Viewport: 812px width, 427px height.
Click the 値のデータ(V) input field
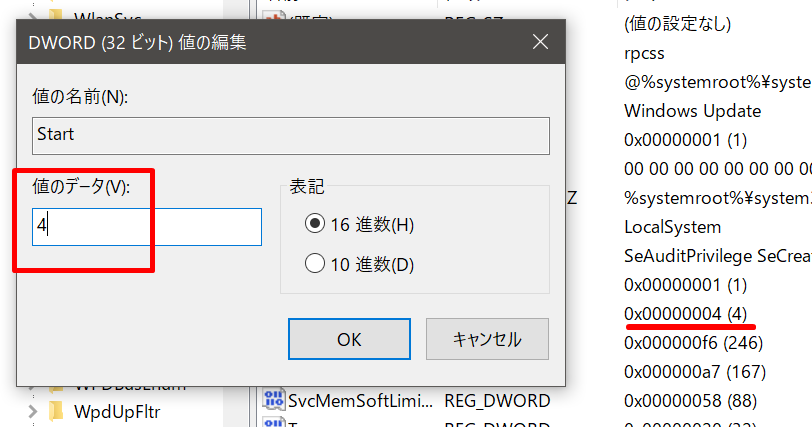pos(147,227)
